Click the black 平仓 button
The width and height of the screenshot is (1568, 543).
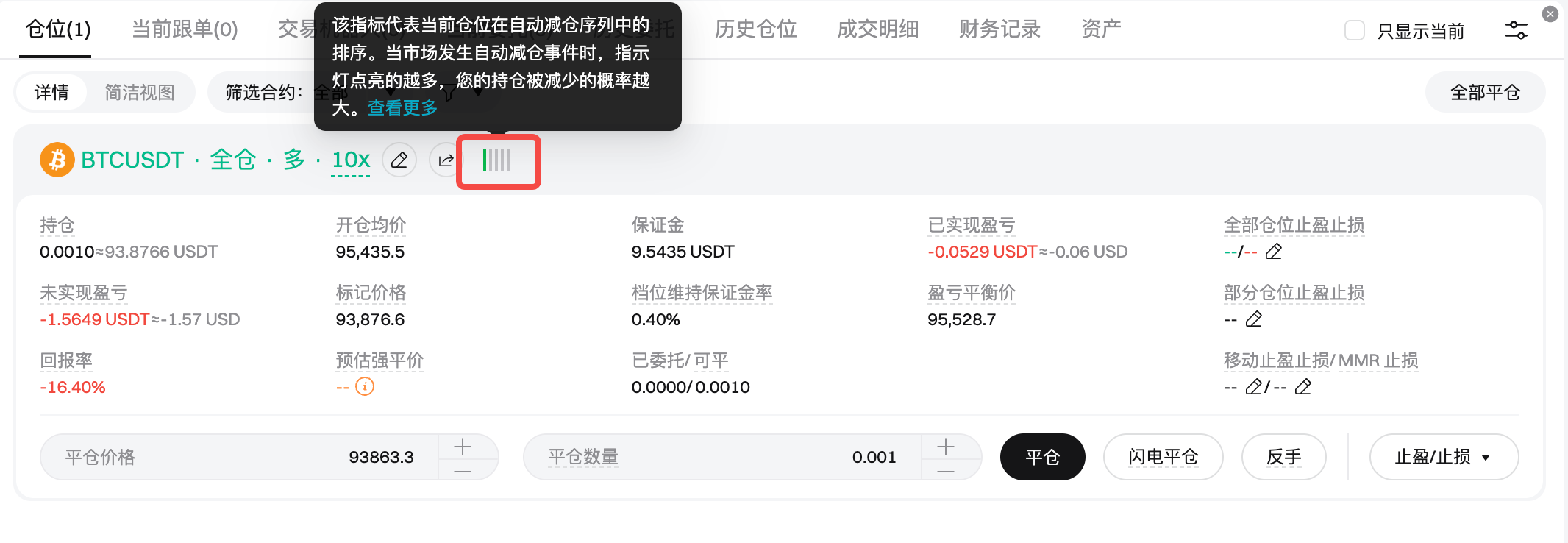coord(1042,457)
